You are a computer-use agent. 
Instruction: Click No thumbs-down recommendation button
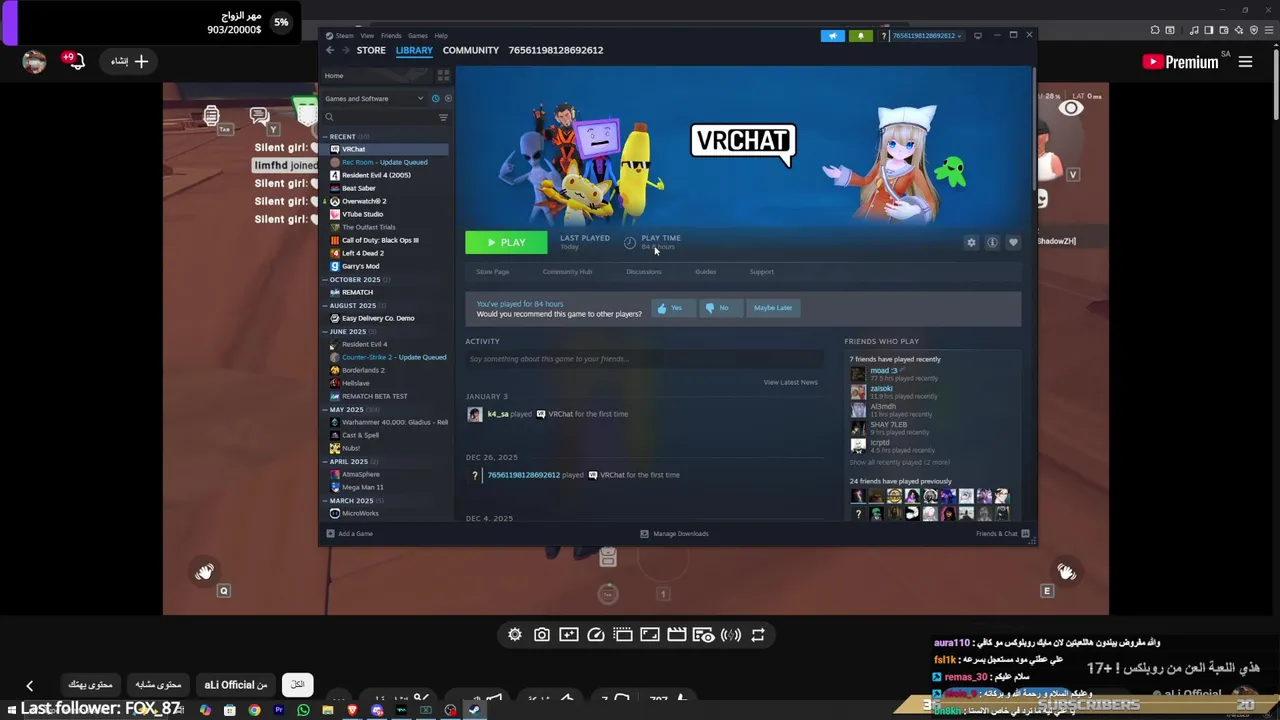(x=718, y=308)
